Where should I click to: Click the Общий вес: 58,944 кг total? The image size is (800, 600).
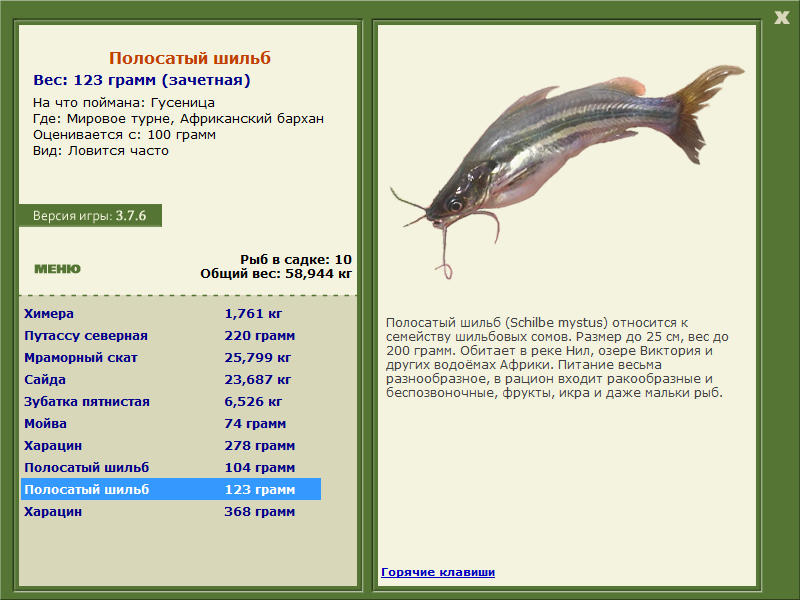[x=276, y=274]
